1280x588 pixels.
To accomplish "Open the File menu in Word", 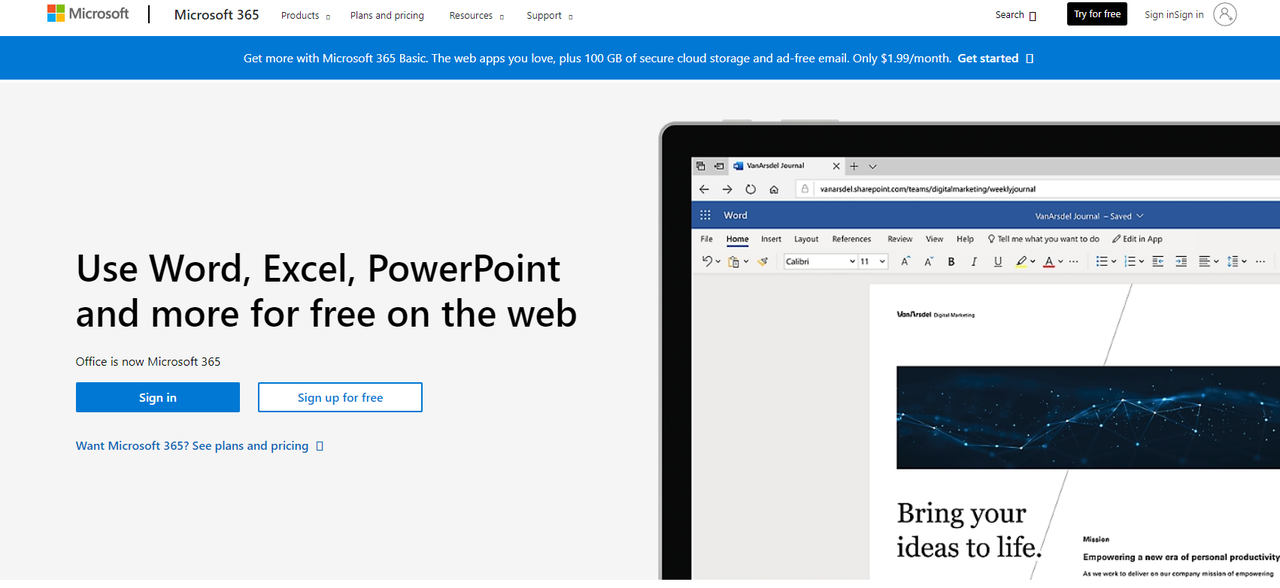I will 706,239.
